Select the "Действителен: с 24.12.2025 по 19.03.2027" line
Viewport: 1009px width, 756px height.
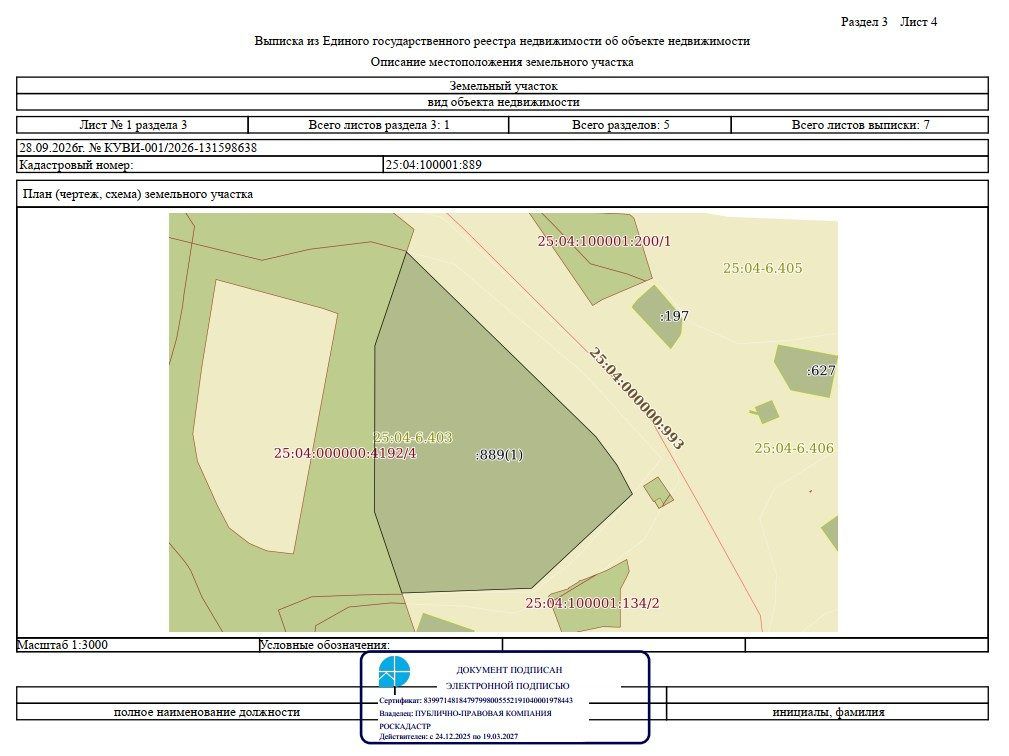coord(449,736)
